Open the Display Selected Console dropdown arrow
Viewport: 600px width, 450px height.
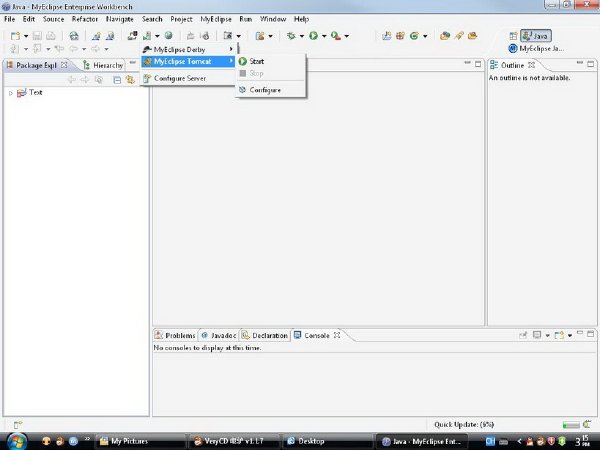tap(547, 336)
